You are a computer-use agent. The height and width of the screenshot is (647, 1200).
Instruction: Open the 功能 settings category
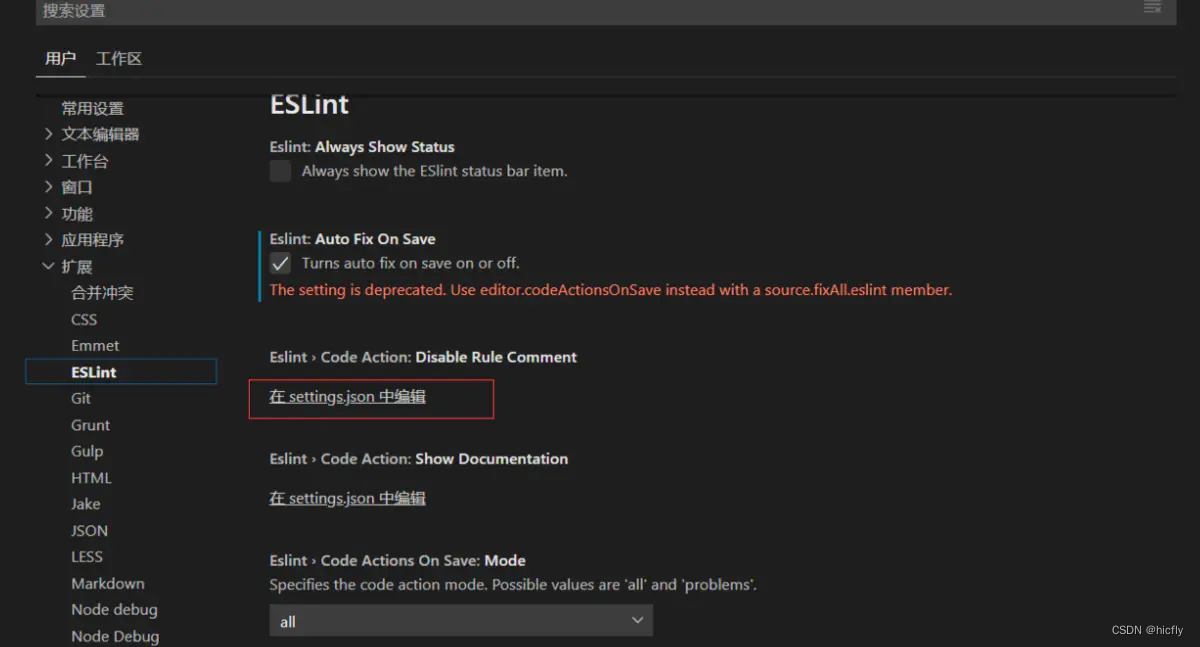pos(77,214)
